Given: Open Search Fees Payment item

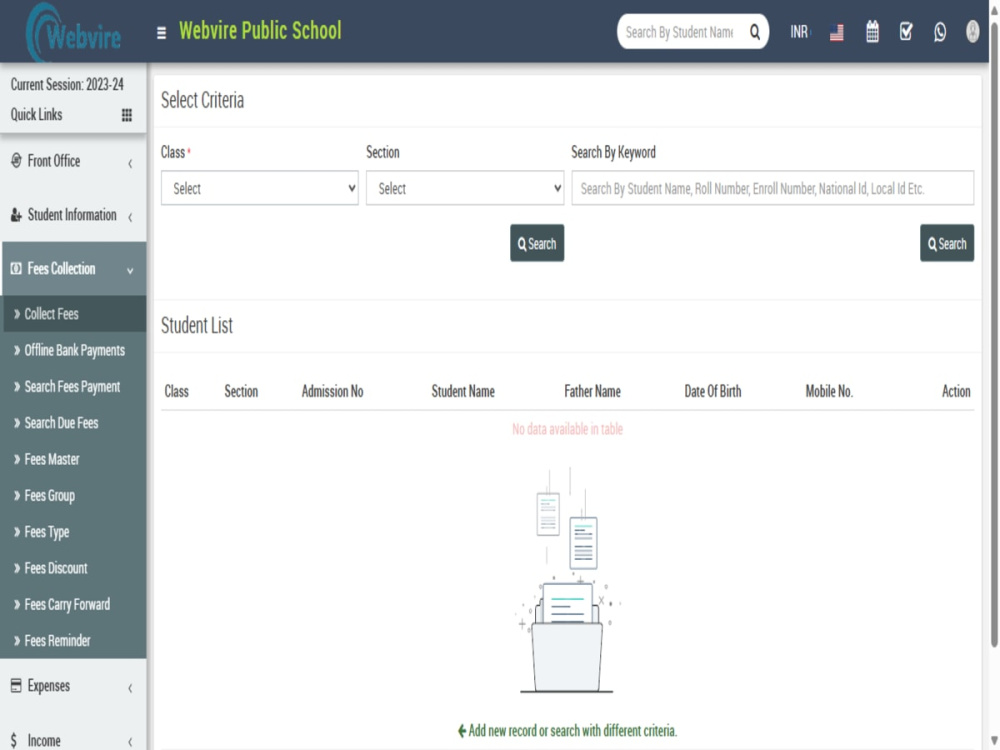Looking at the screenshot, I should tap(73, 386).
